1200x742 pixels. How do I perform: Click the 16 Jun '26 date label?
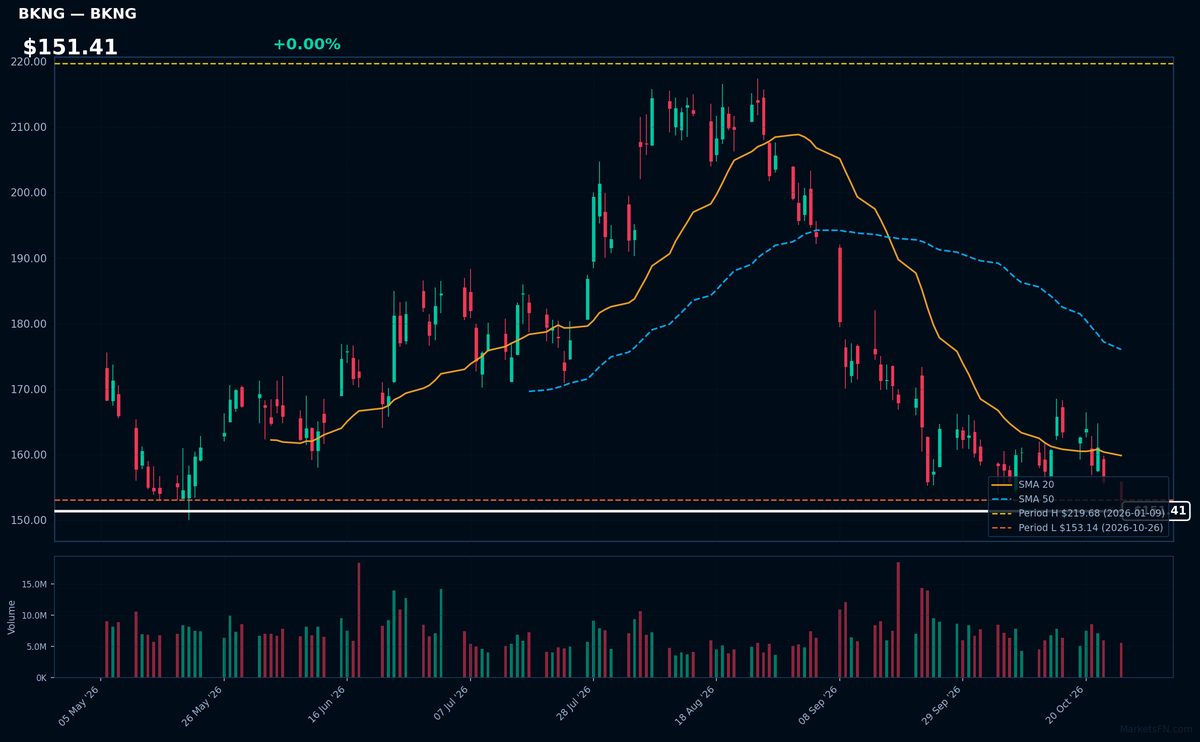[326, 705]
